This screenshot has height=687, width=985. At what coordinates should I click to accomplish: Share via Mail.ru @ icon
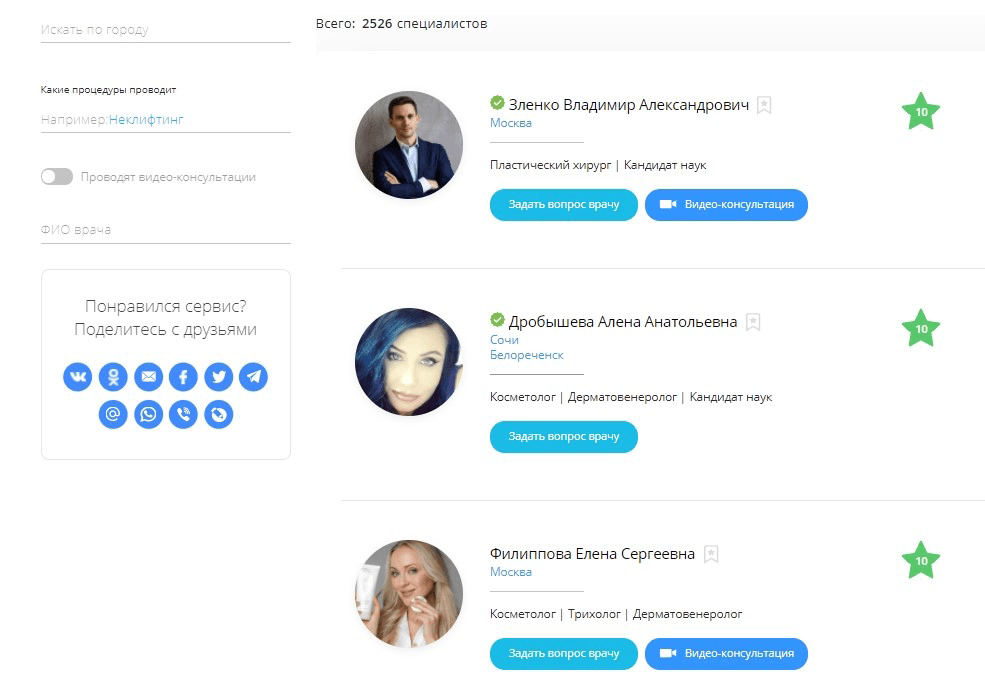[x=114, y=413]
